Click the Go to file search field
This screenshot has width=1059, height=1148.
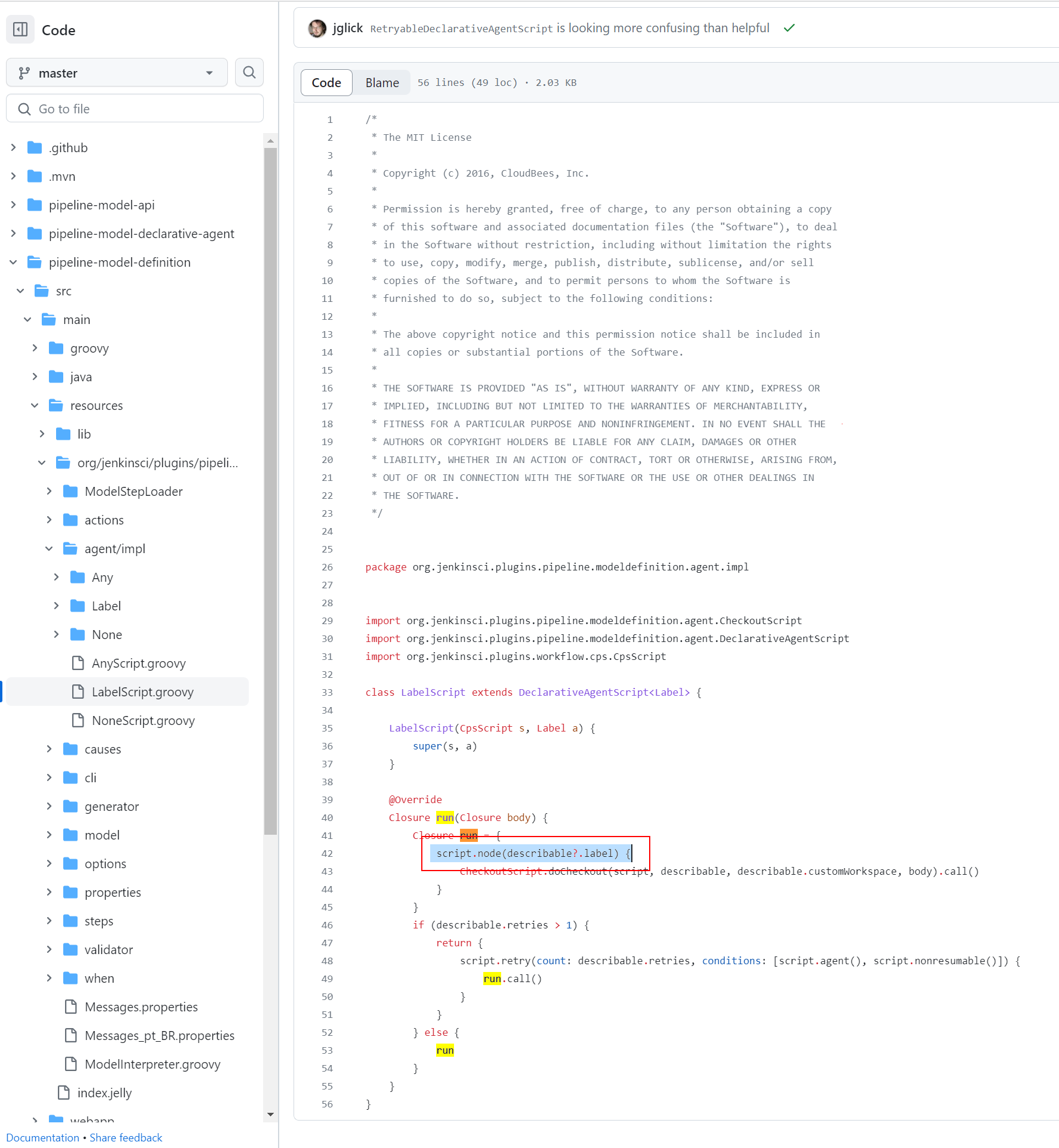click(x=135, y=109)
